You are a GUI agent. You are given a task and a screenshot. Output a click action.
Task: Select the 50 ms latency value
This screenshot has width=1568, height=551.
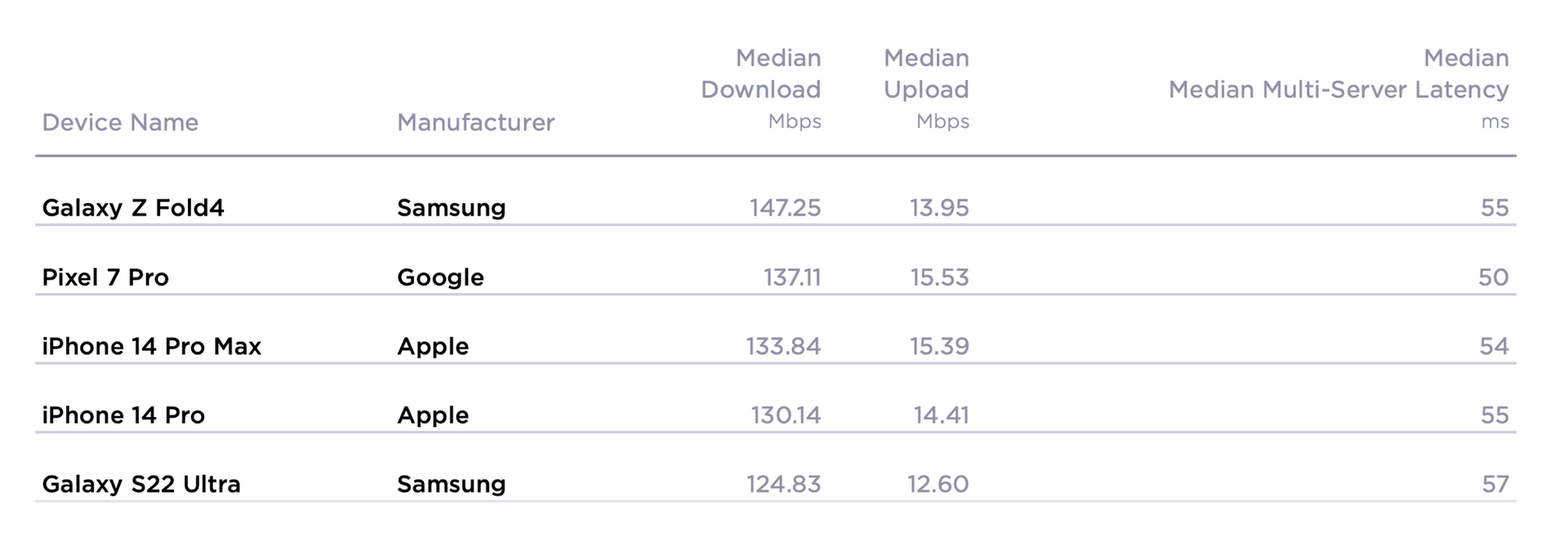click(1494, 278)
